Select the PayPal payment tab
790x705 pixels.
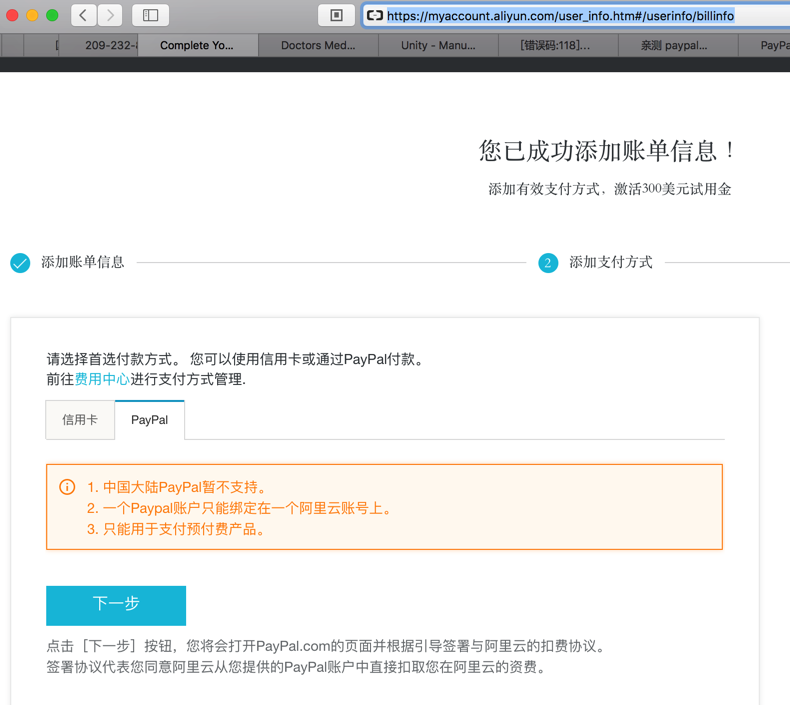click(x=150, y=420)
